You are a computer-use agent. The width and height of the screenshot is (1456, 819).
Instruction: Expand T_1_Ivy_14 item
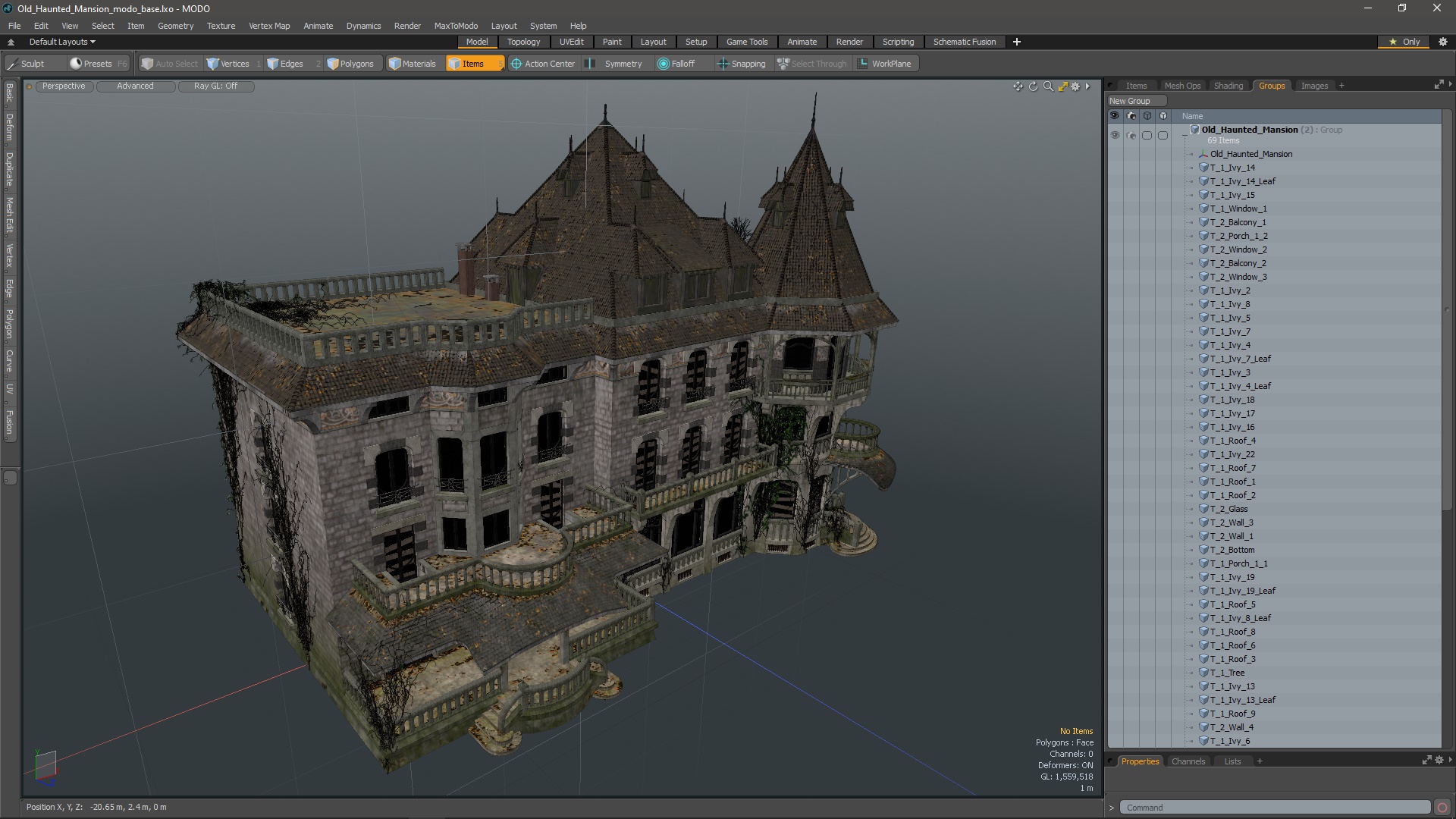pyautogui.click(x=1192, y=168)
